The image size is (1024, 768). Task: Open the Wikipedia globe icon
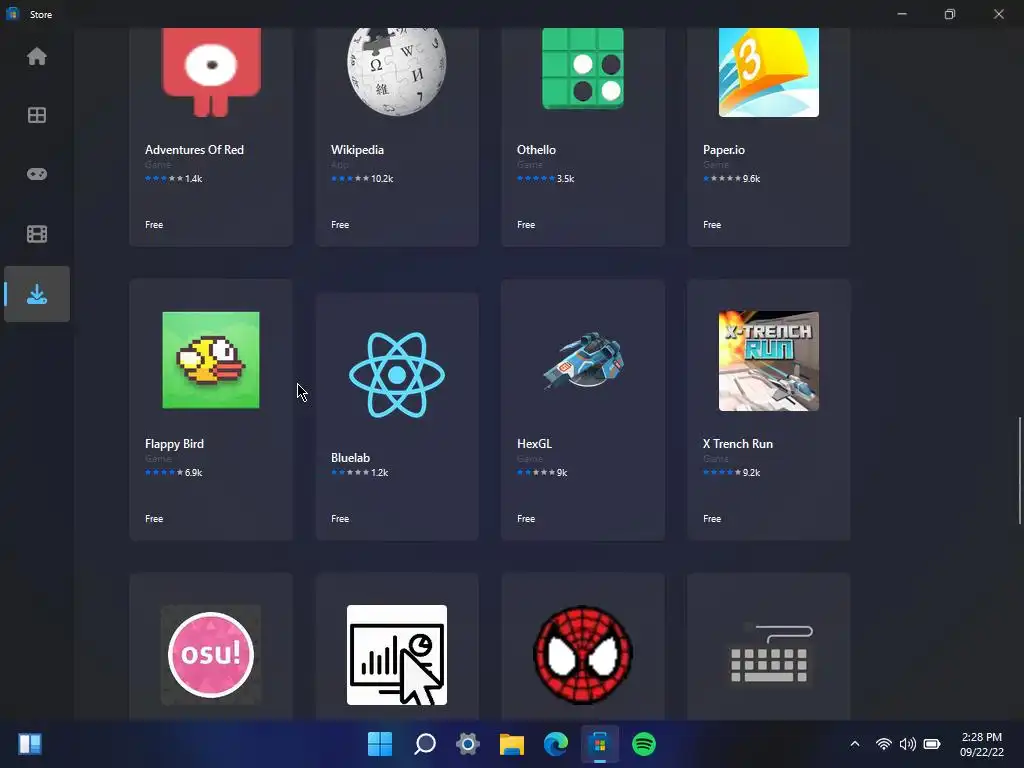(396, 72)
